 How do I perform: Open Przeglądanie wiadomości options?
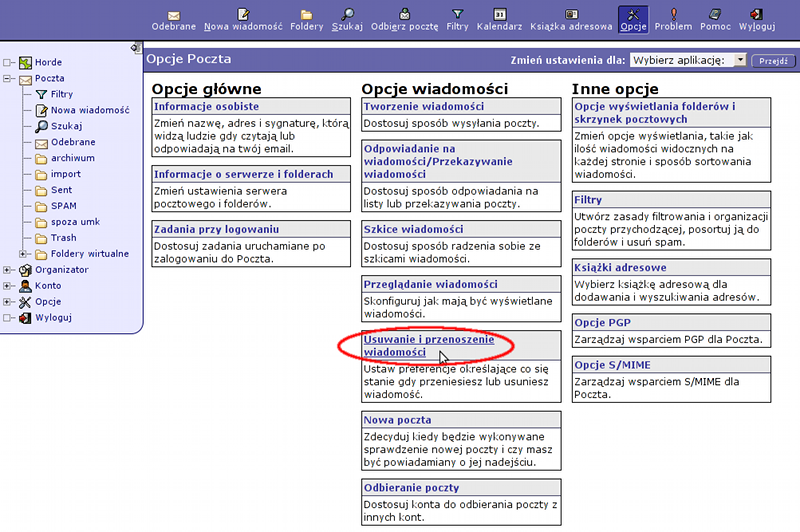430,284
